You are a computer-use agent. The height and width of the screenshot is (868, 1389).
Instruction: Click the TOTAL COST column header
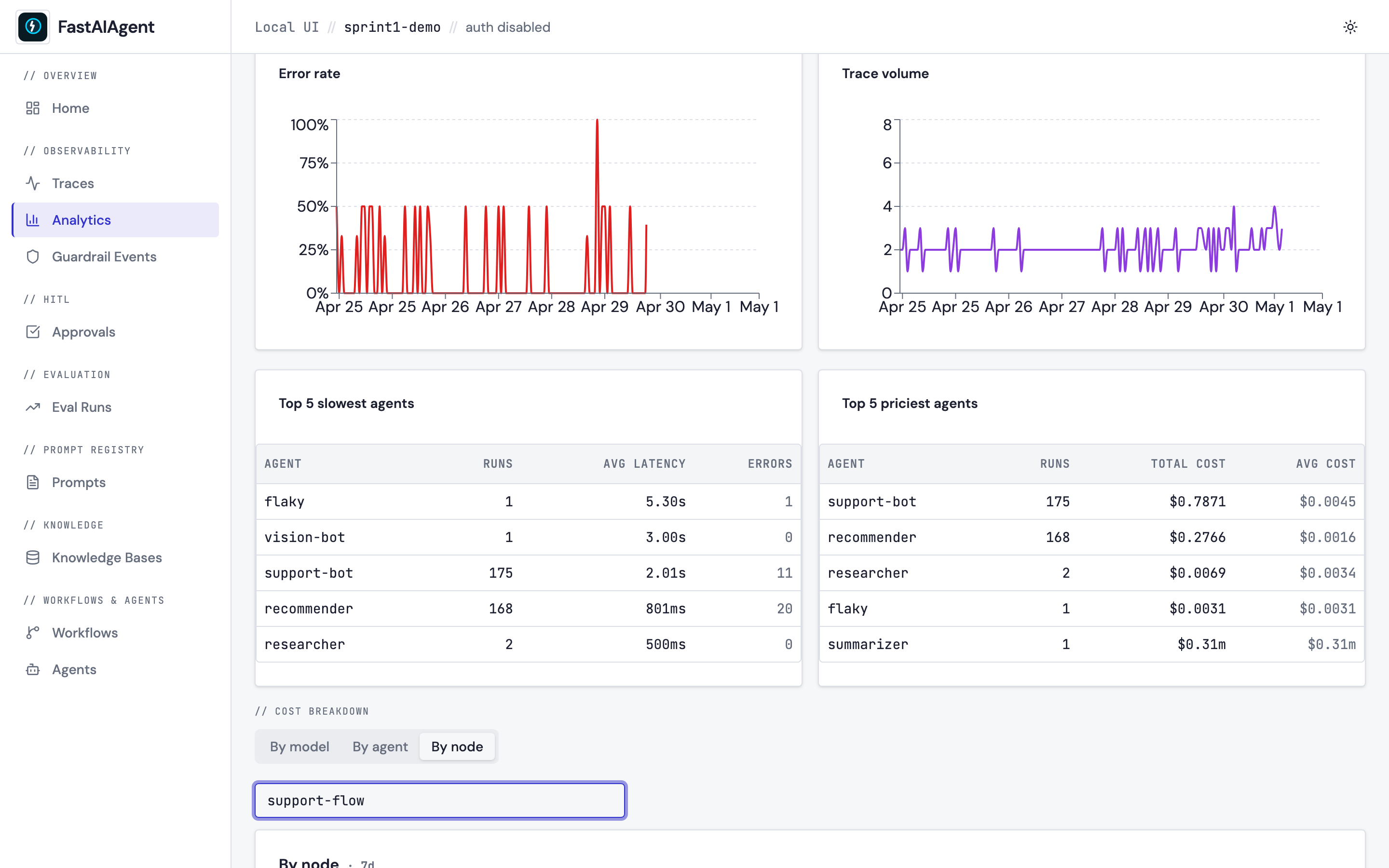tap(1187, 464)
